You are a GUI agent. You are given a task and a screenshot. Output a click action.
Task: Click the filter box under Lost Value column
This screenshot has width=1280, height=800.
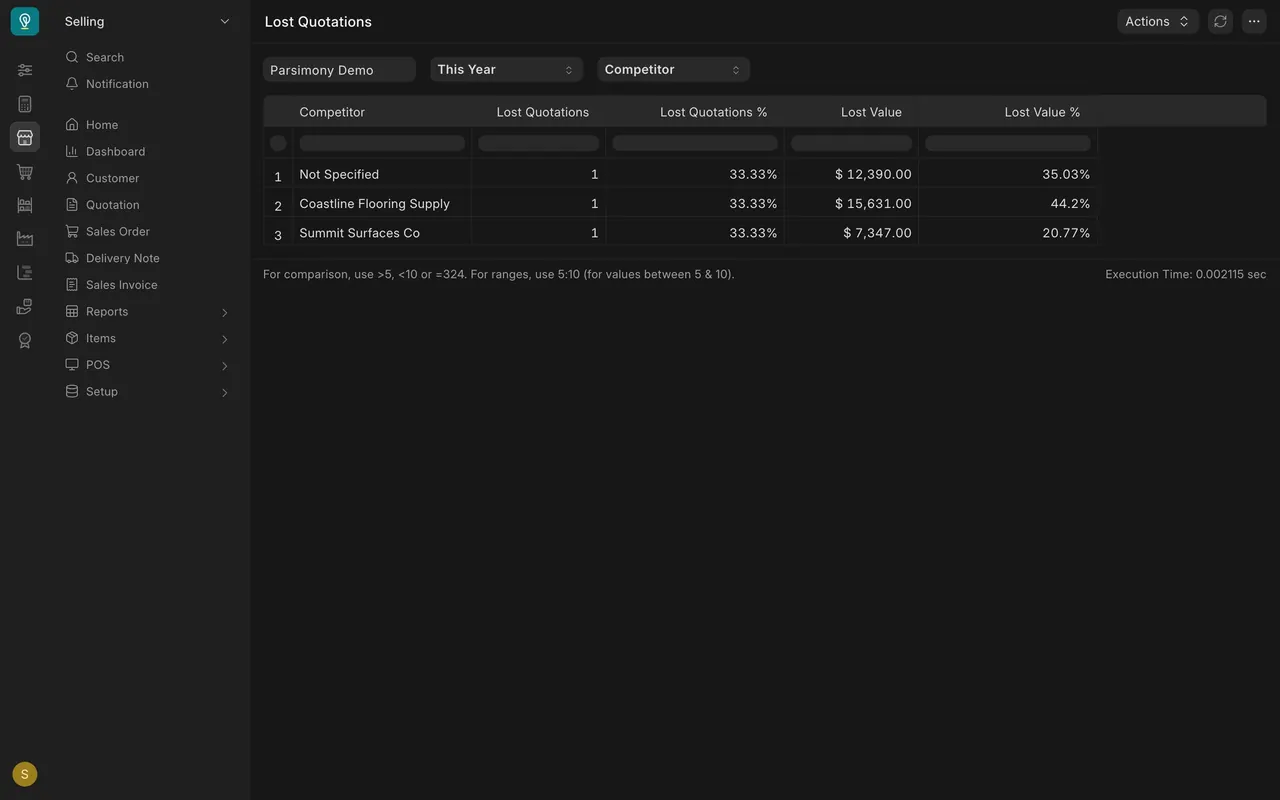pos(851,143)
